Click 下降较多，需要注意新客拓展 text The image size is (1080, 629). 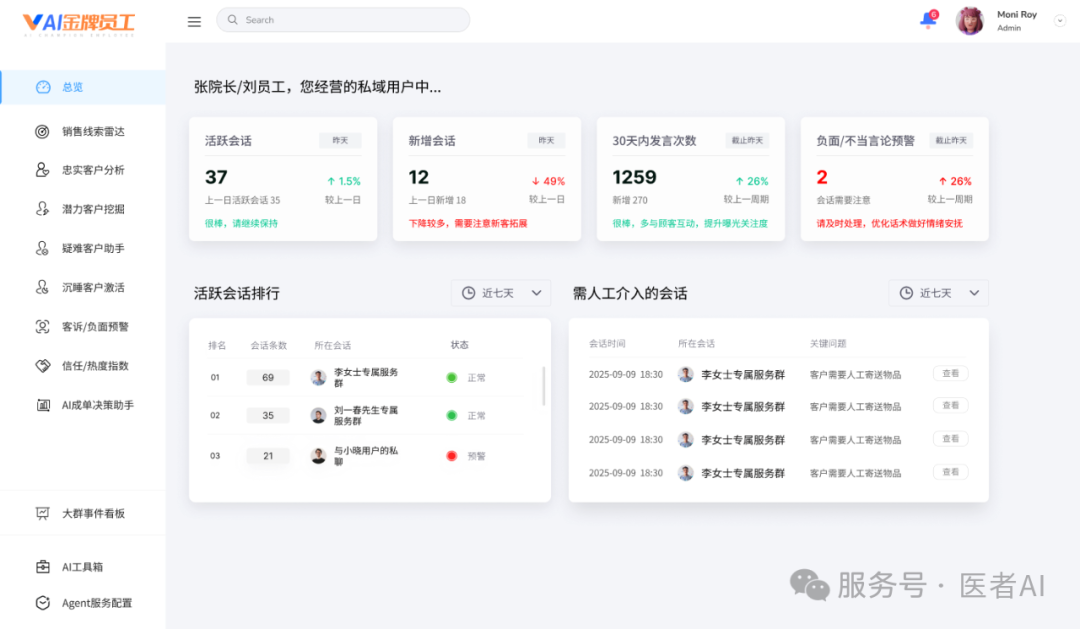coord(468,223)
